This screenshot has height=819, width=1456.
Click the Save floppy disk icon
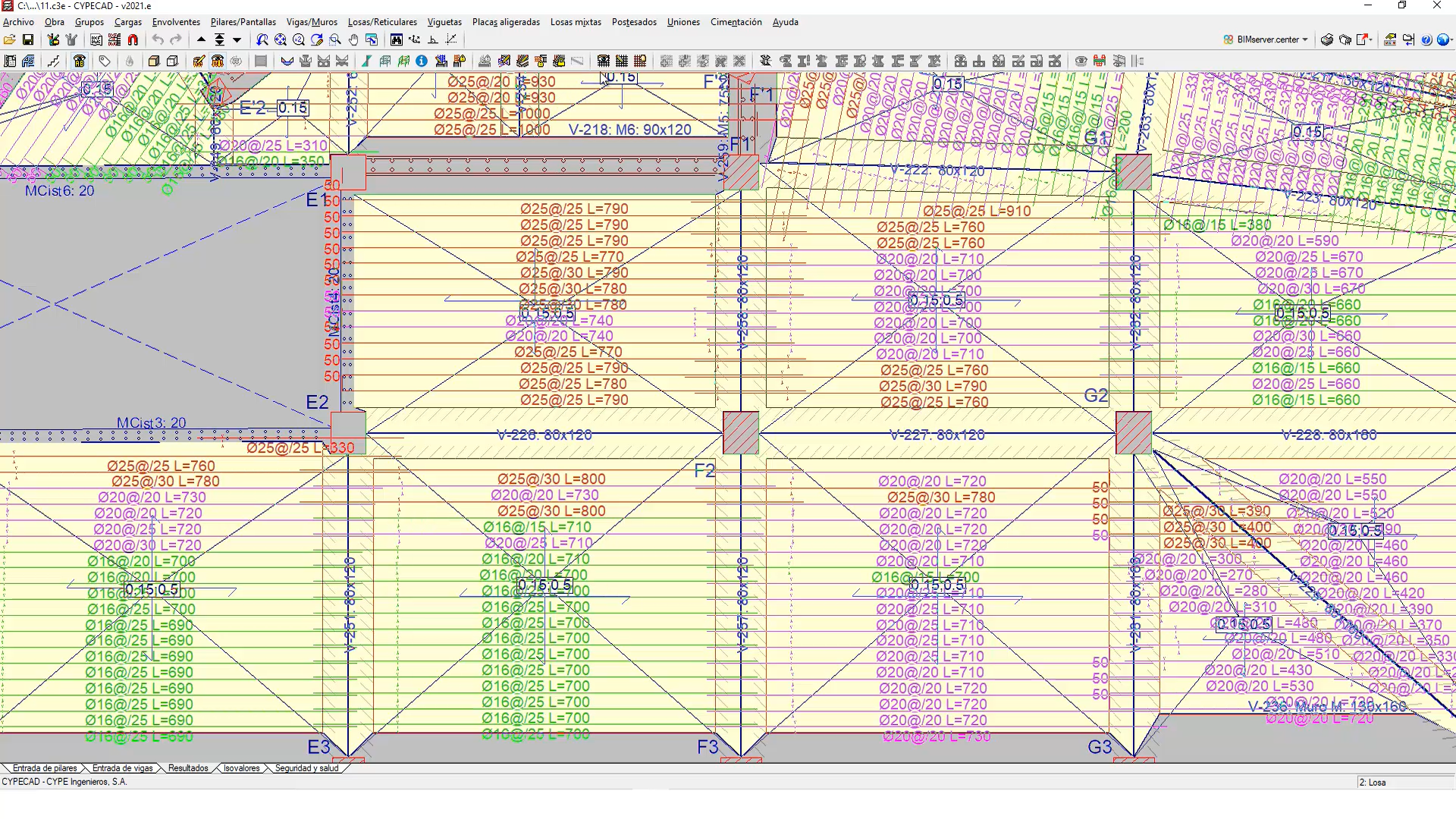pyautogui.click(x=28, y=39)
